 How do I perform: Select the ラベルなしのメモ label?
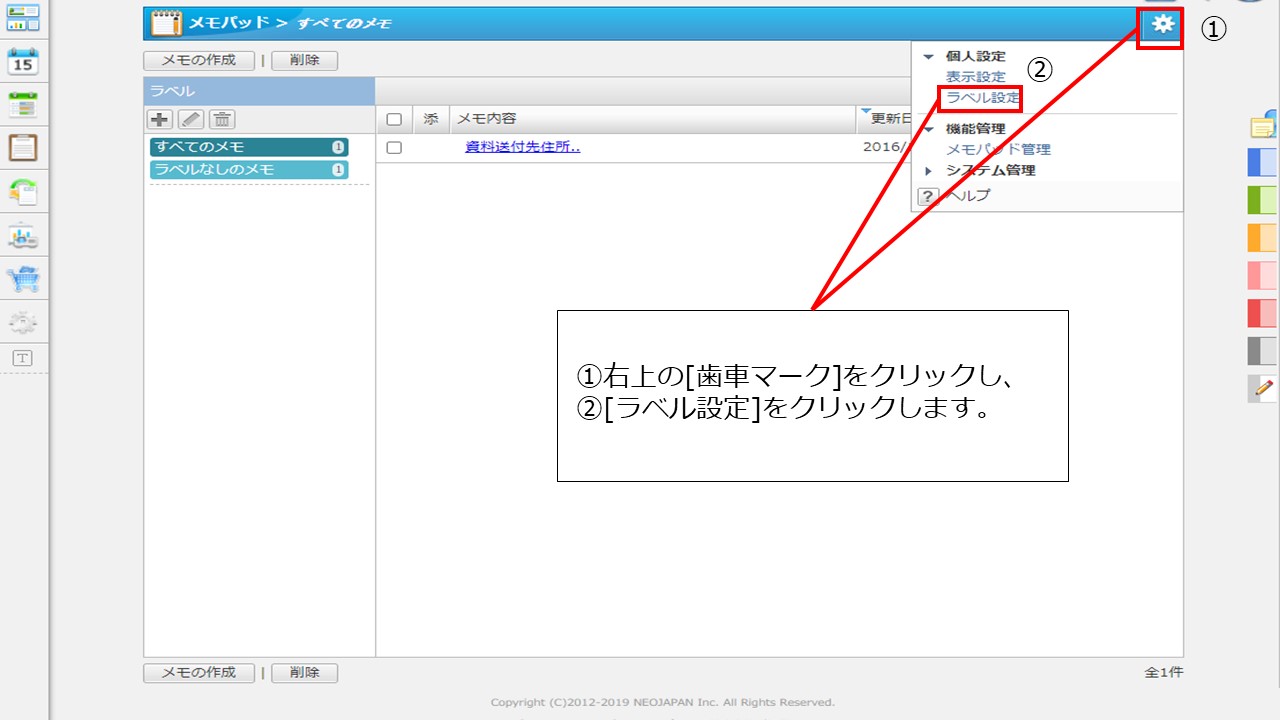[x=249, y=170]
